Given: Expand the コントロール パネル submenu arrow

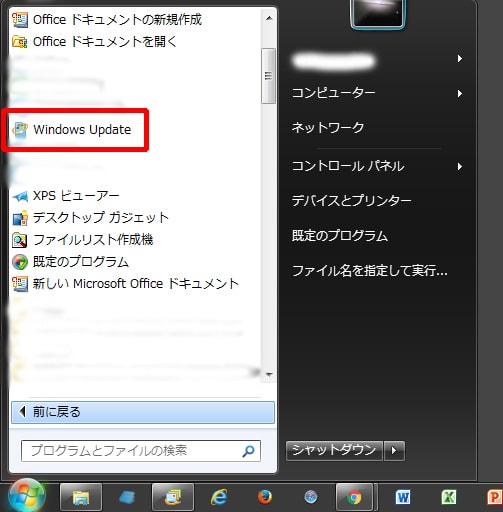Looking at the screenshot, I should 460,166.
